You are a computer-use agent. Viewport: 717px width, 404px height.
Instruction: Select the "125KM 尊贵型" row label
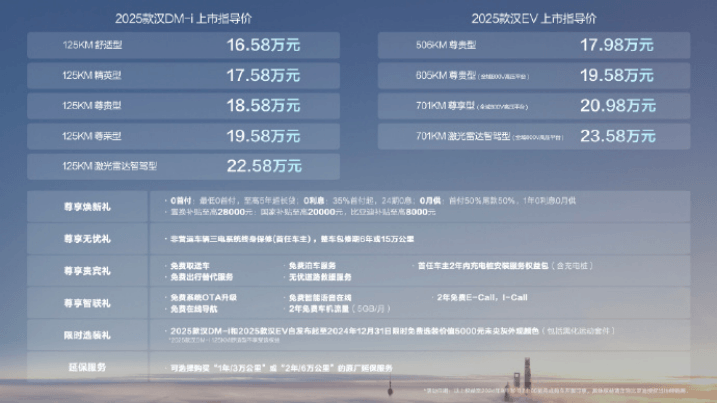pyautogui.click(x=92, y=106)
